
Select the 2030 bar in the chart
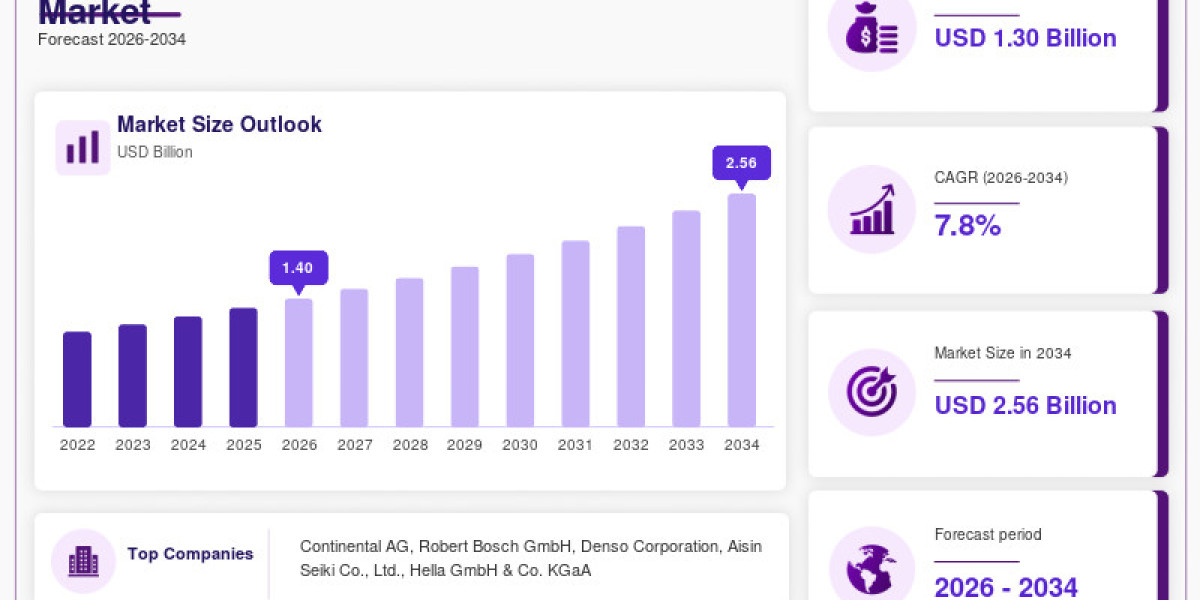[x=520, y=340]
